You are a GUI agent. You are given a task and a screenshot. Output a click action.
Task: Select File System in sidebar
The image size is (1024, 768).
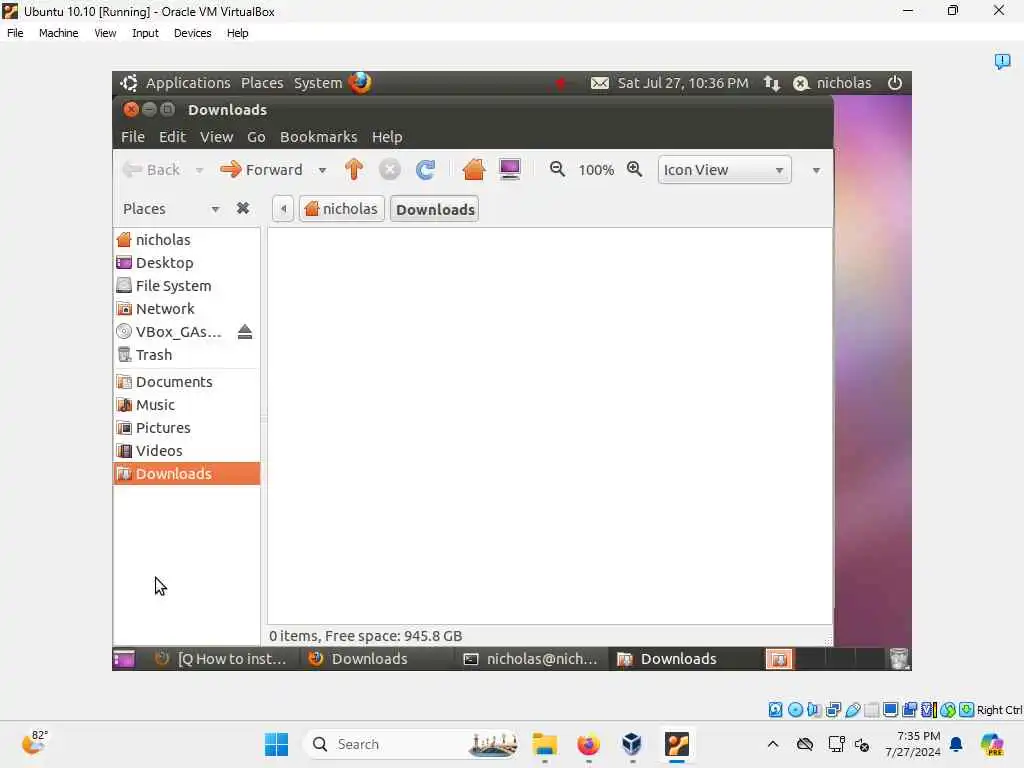[187, 285]
